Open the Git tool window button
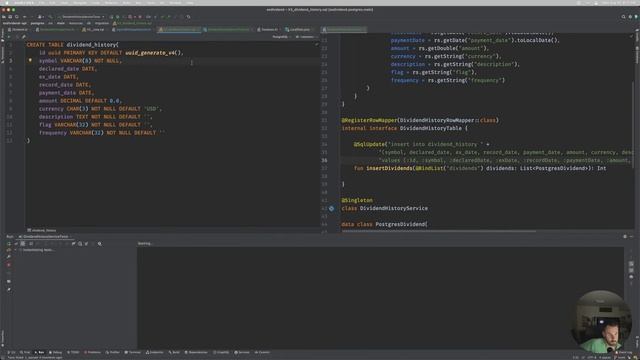 click(12, 352)
